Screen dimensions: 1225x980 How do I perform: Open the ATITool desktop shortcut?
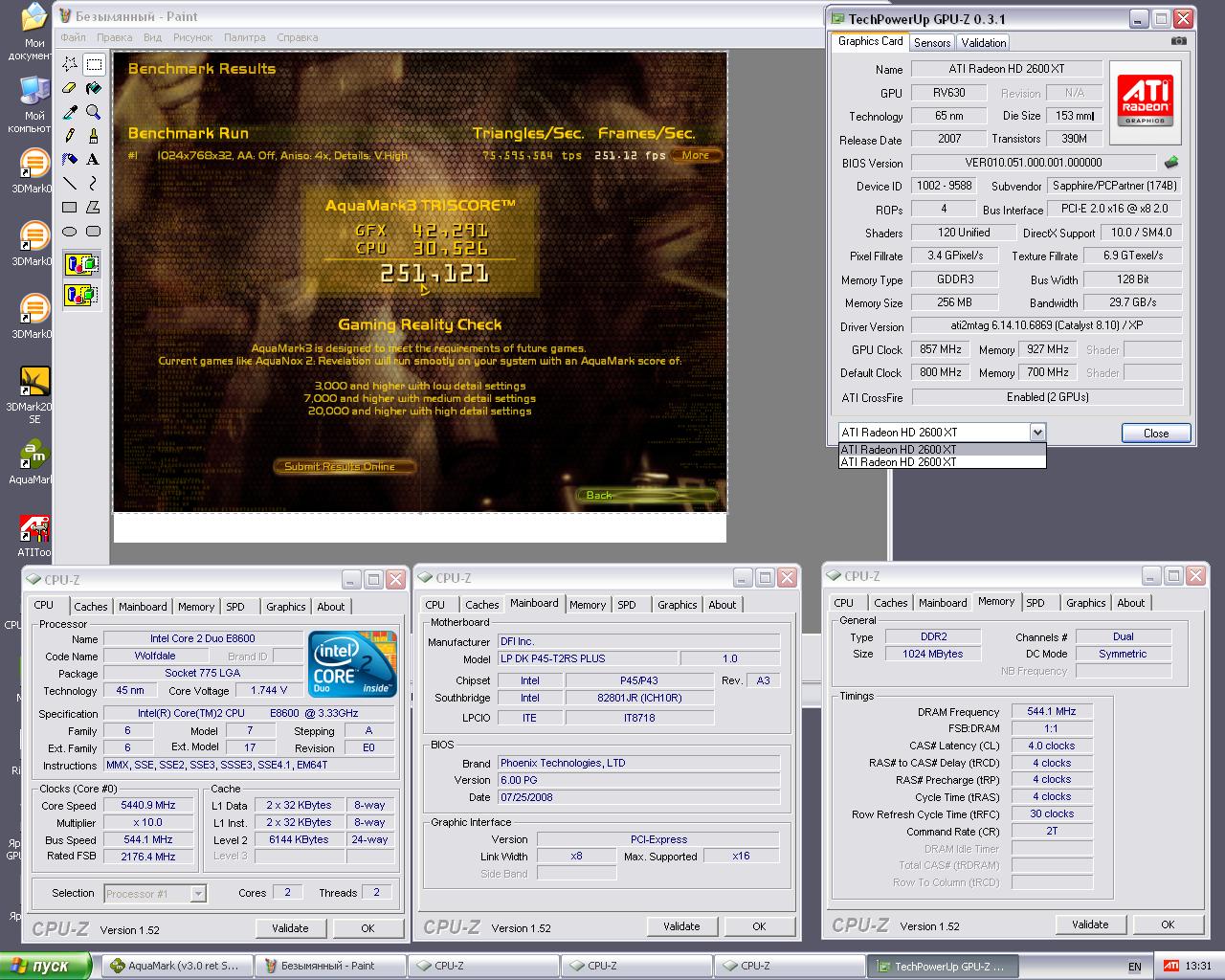click(x=34, y=536)
